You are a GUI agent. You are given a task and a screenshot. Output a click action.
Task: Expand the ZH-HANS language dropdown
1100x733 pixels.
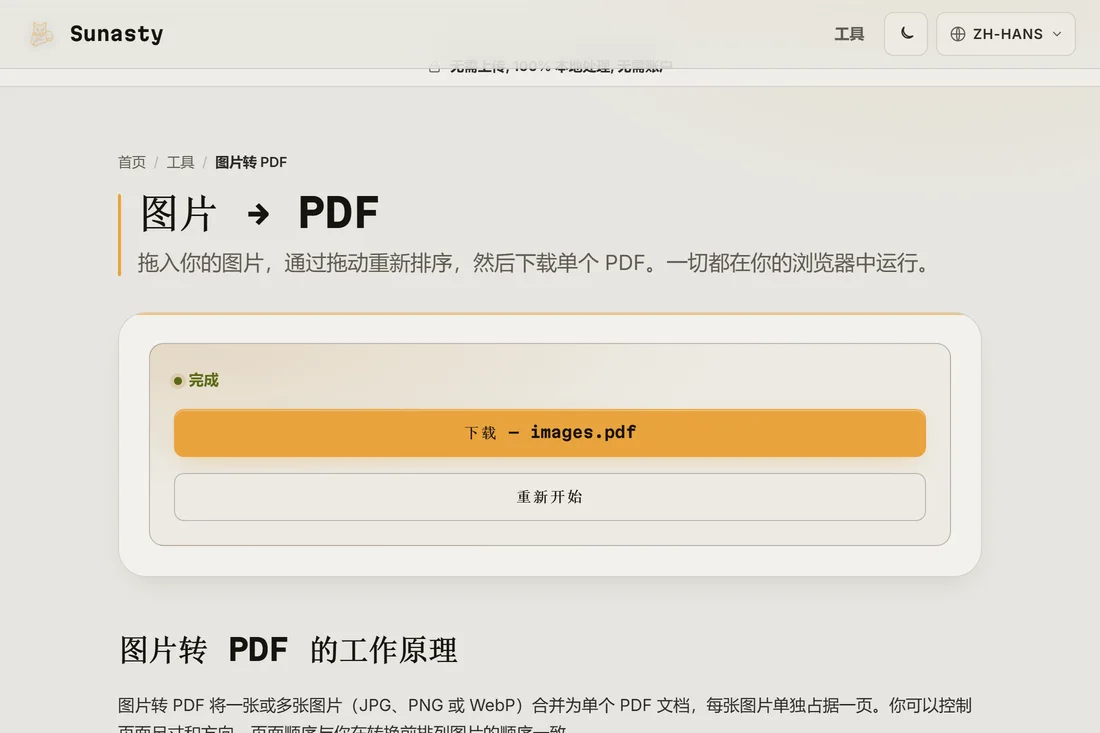[x=1005, y=34]
